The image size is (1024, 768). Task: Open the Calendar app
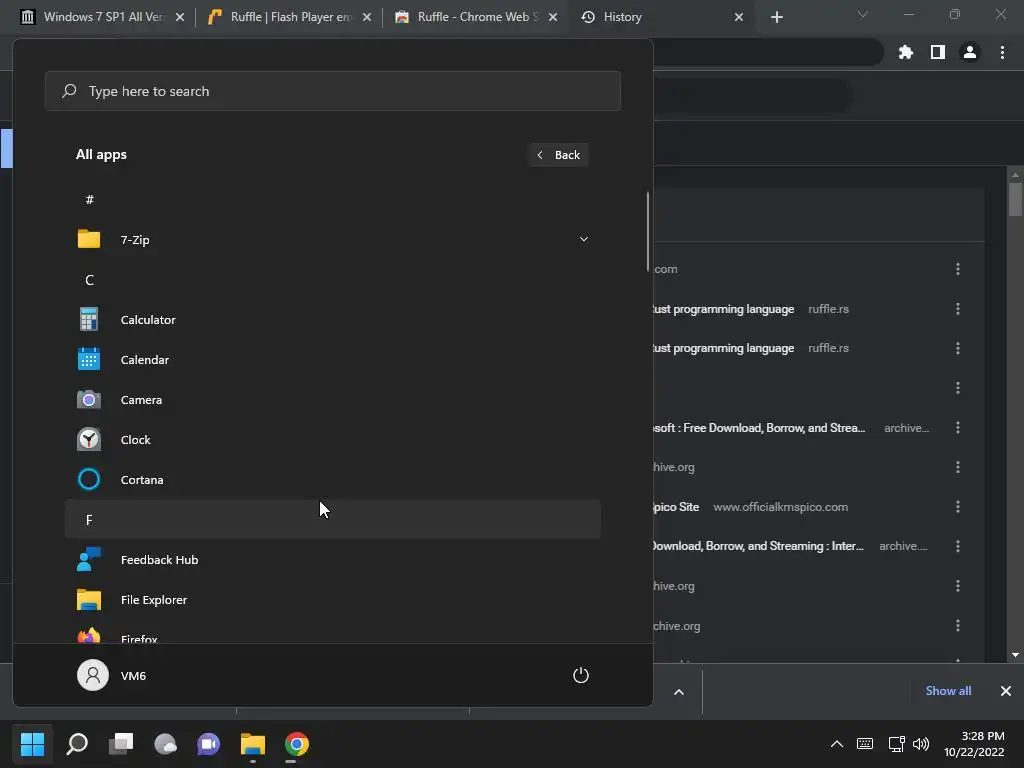coord(332,360)
